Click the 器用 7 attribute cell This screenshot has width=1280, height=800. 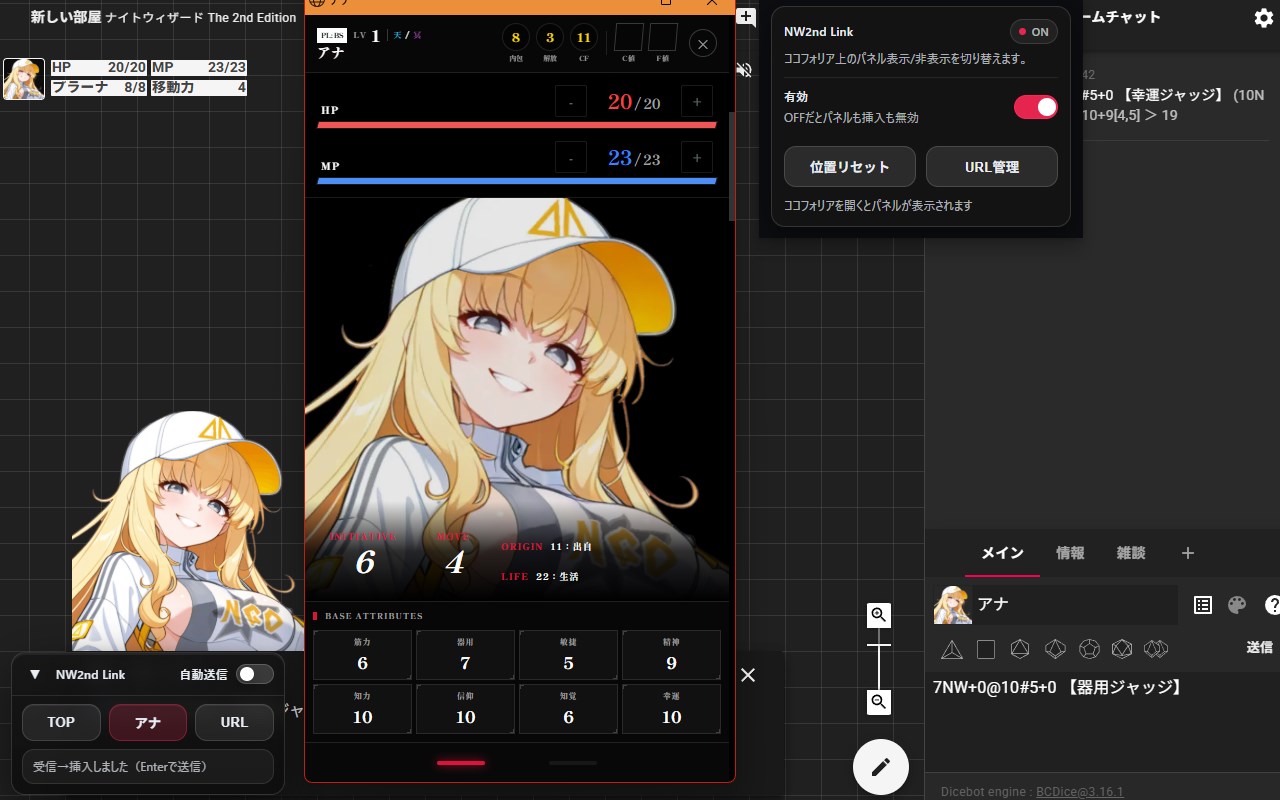pos(465,655)
